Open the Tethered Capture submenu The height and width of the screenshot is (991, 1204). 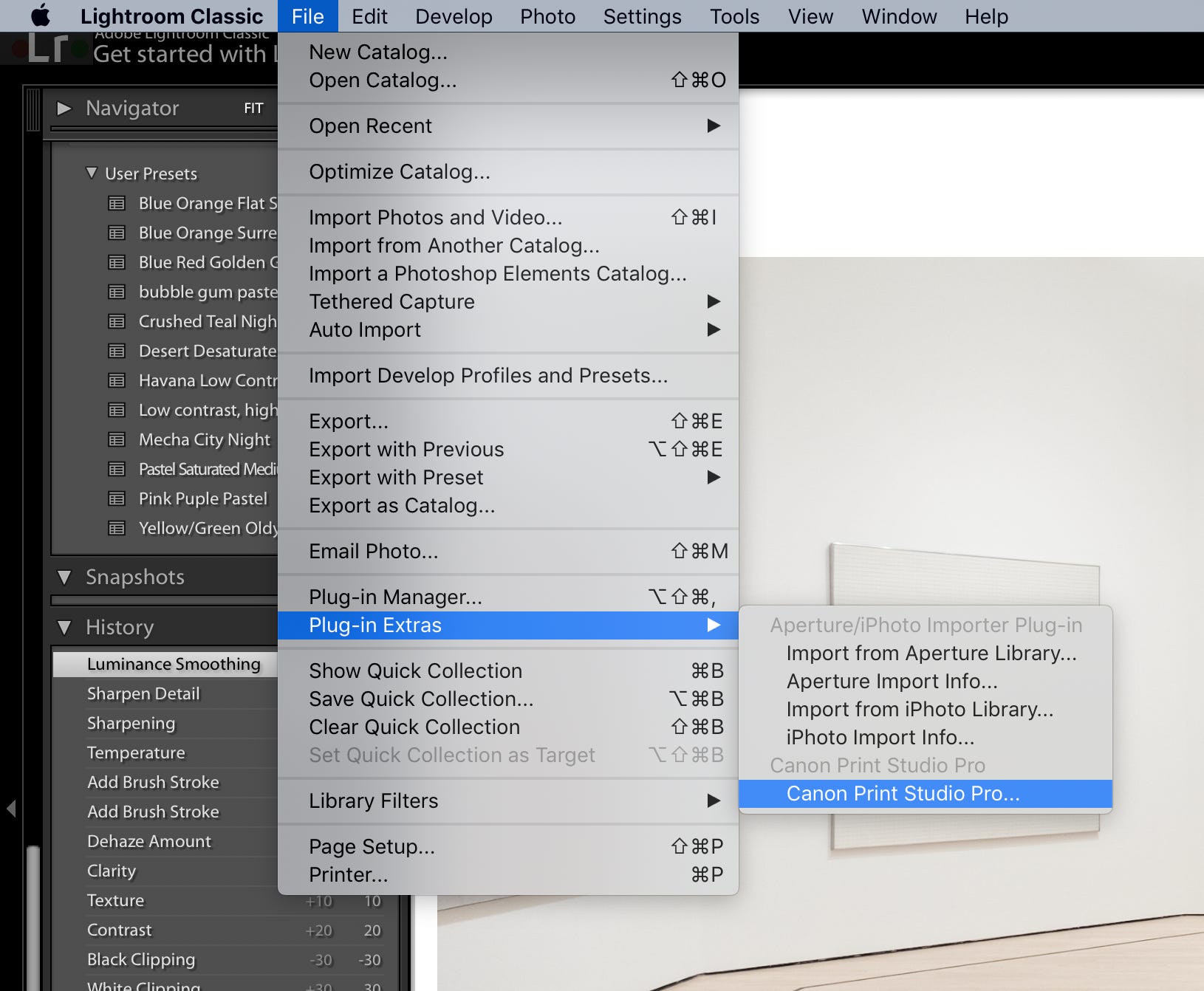tap(508, 301)
